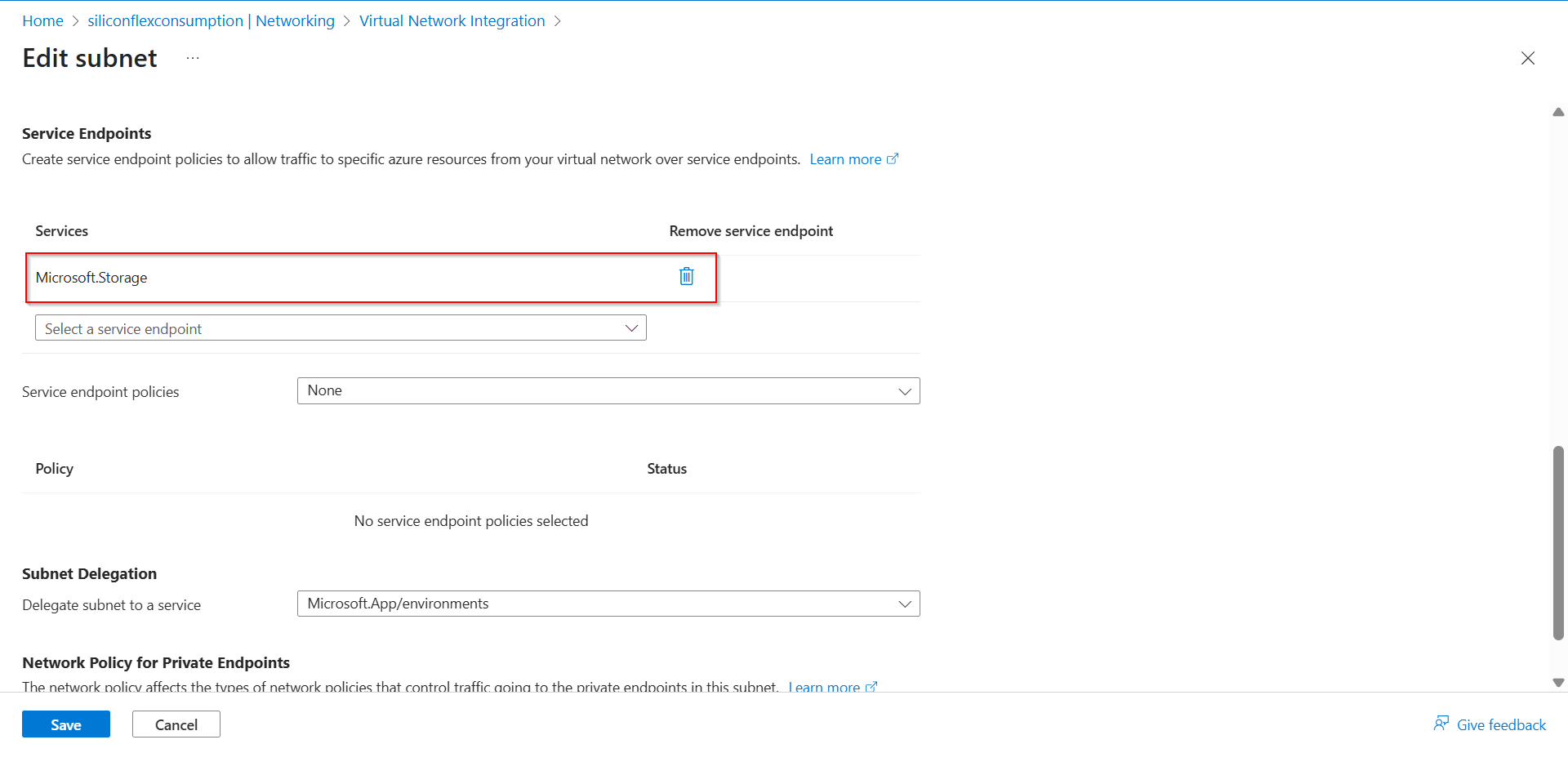Viewport: 1568px width, 762px height.
Task: Navigate to siliconflexconsumption | Networking breadcrumb
Action: tap(211, 20)
